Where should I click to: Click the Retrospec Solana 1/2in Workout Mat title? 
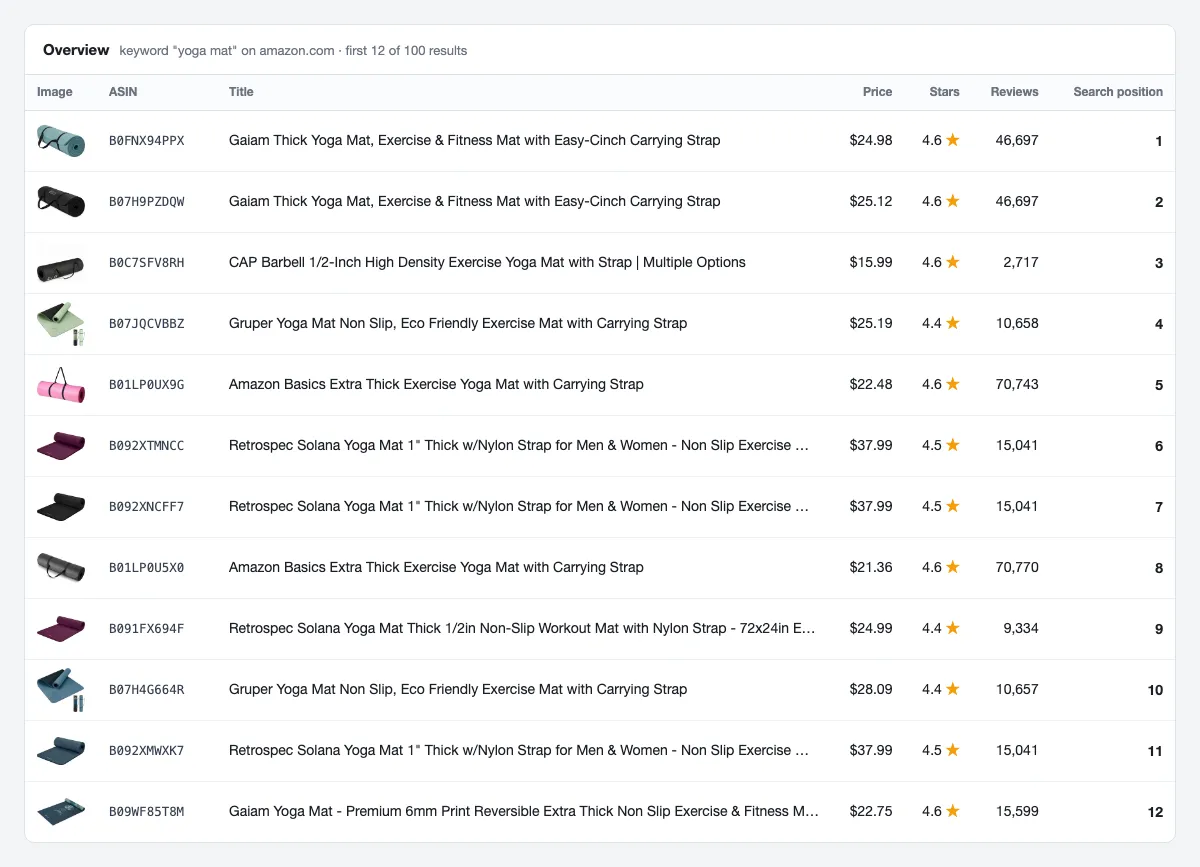coord(523,628)
